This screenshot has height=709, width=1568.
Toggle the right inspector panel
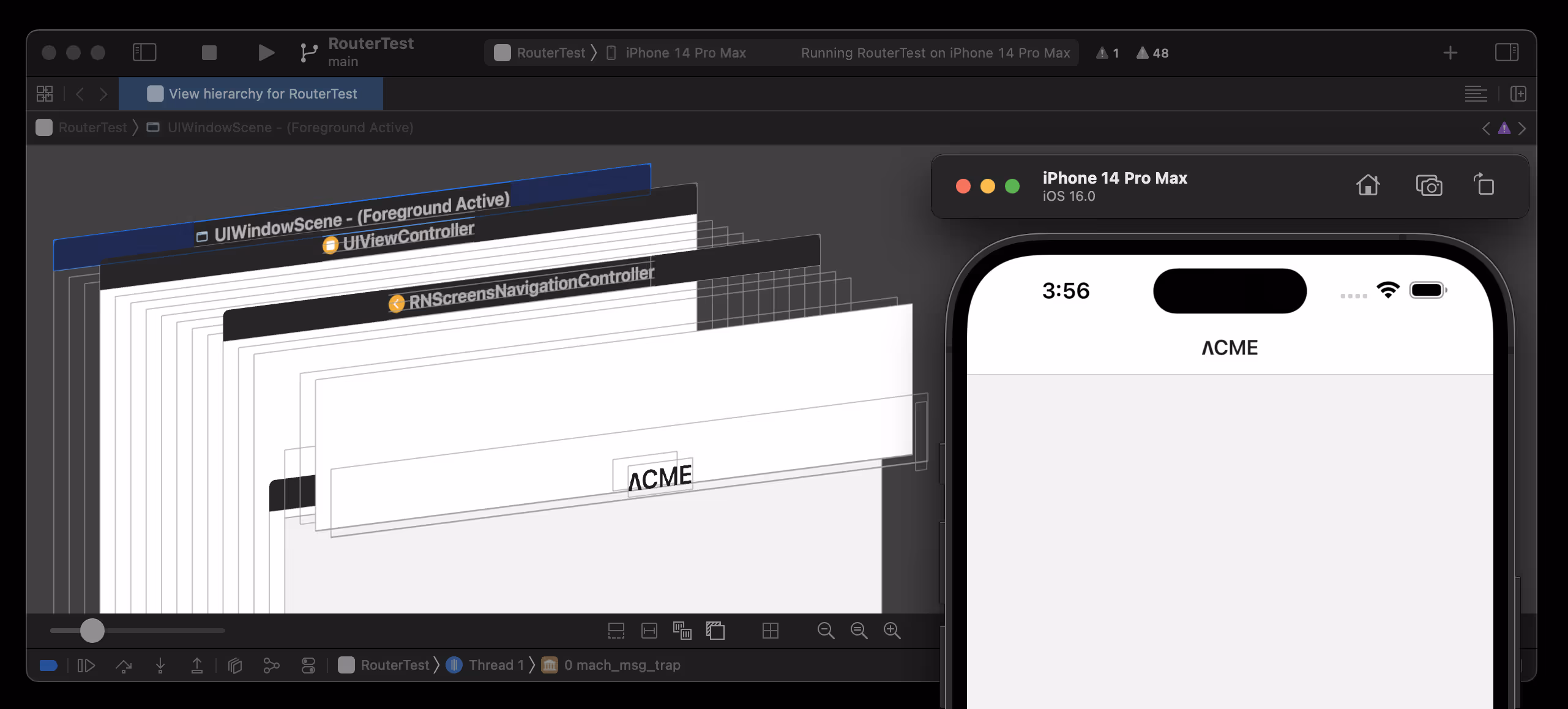click(1506, 53)
